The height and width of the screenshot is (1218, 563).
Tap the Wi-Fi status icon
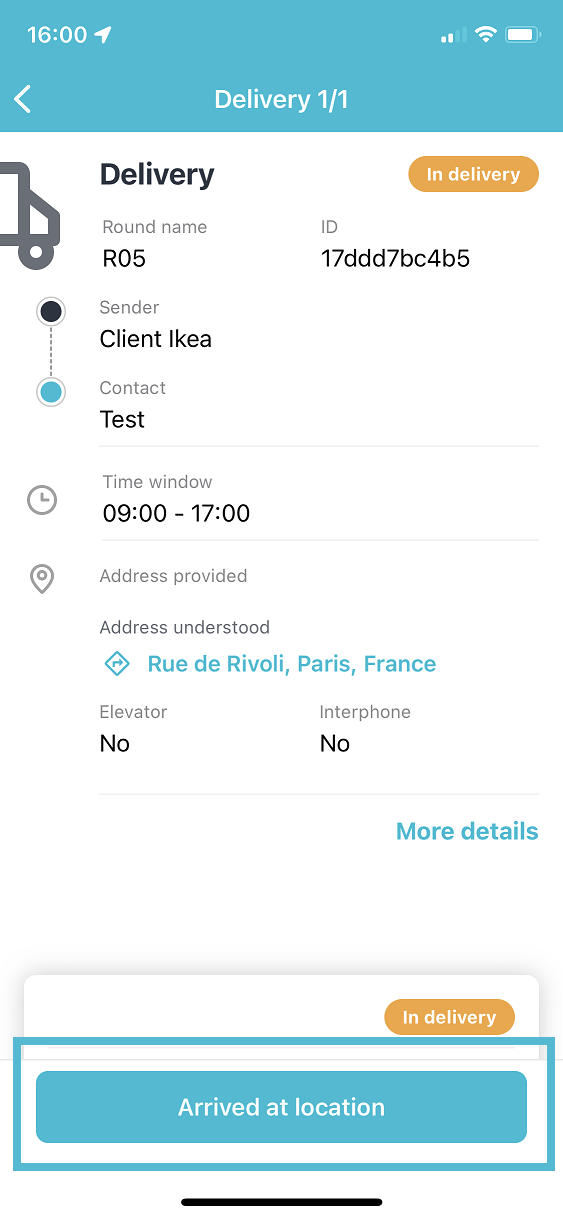pyautogui.click(x=486, y=35)
